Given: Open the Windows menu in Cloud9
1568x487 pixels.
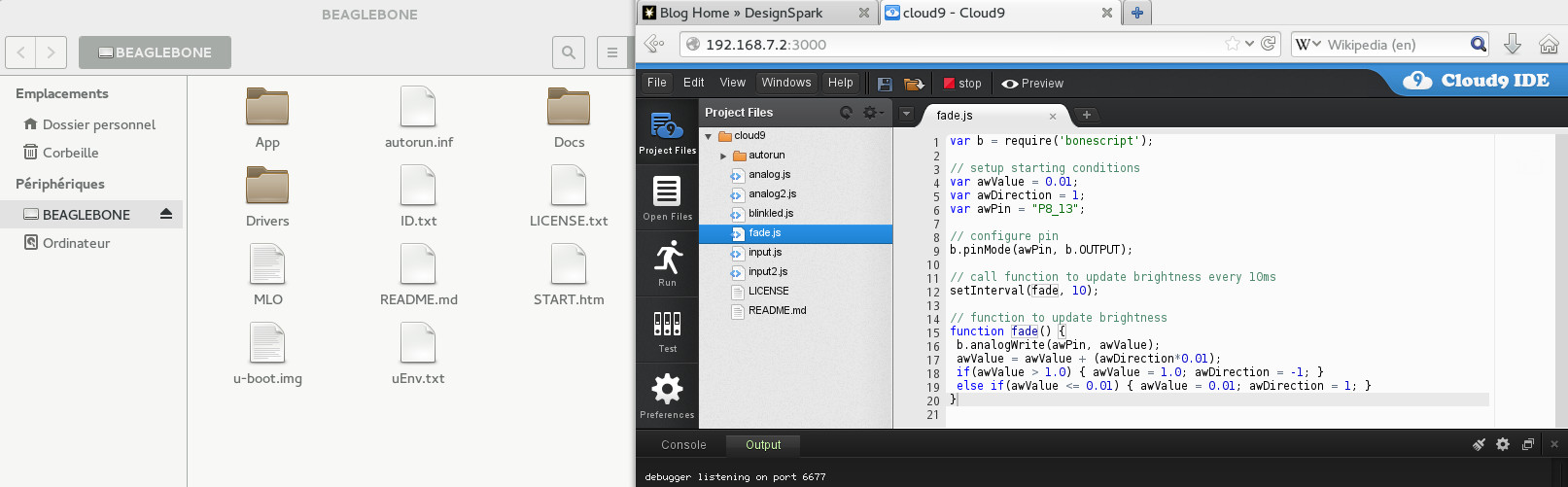Looking at the screenshot, I should (x=786, y=83).
